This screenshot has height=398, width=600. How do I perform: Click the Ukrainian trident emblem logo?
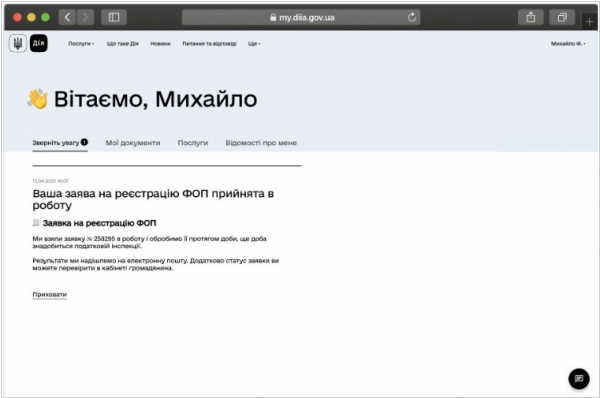point(18,43)
